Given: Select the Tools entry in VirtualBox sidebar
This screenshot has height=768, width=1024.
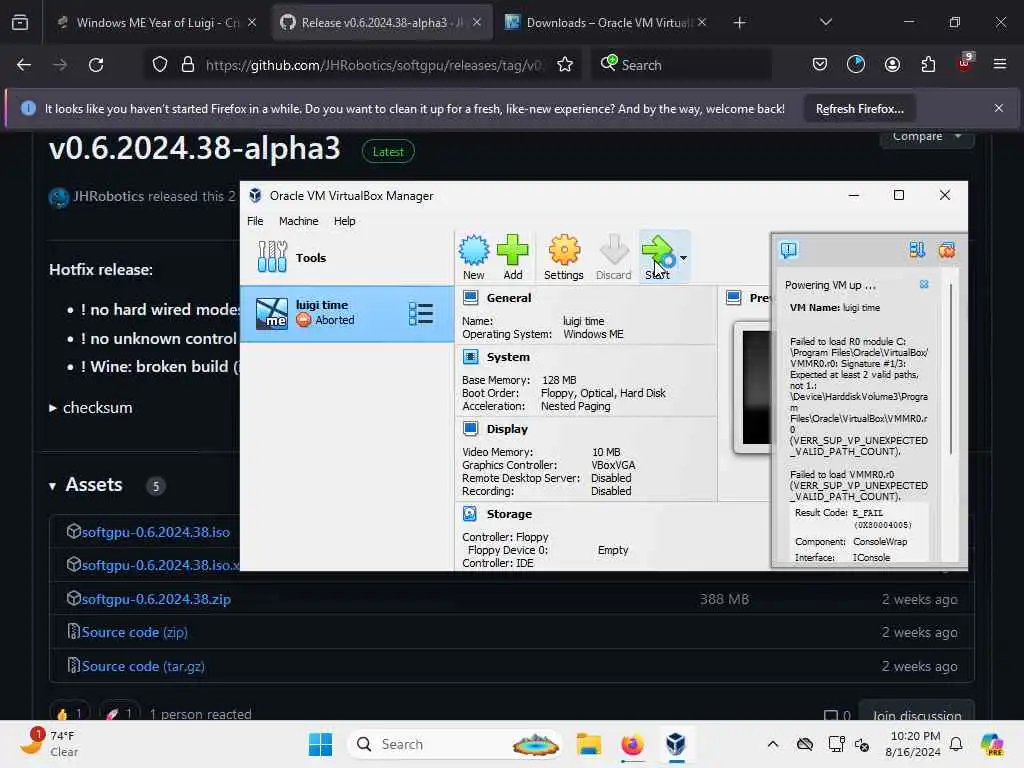Looking at the screenshot, I should click(347, 257).
